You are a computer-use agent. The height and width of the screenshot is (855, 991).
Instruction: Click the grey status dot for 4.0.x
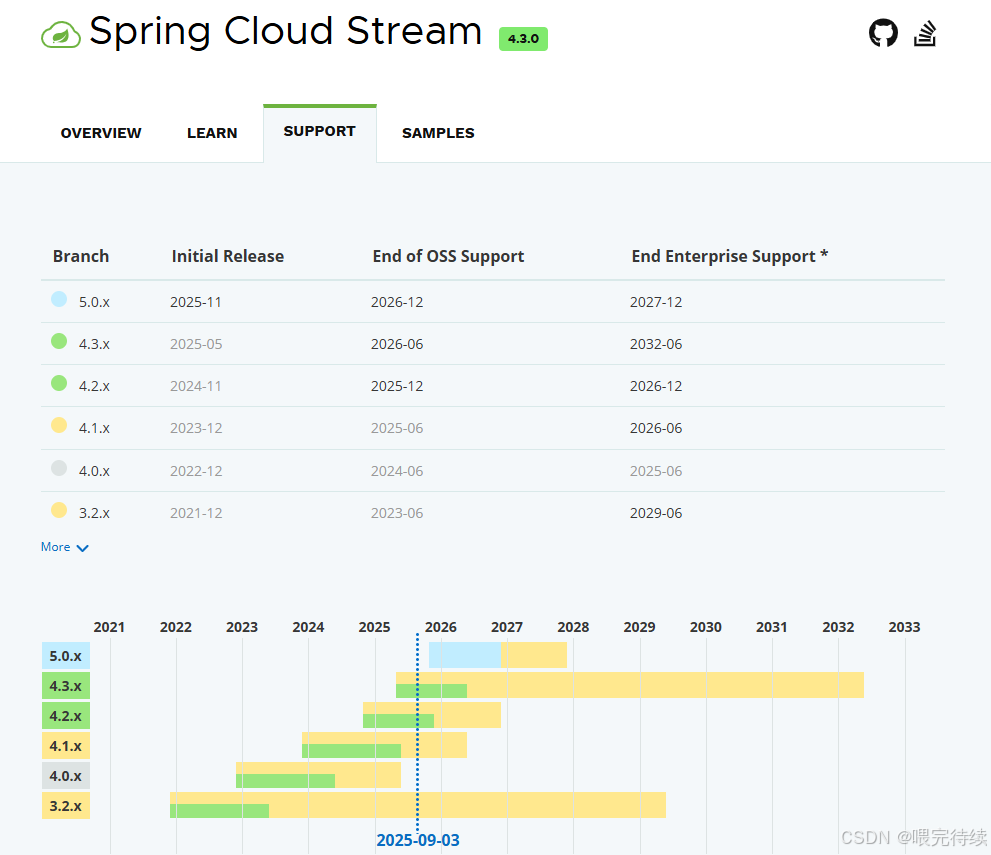(59, 468)
